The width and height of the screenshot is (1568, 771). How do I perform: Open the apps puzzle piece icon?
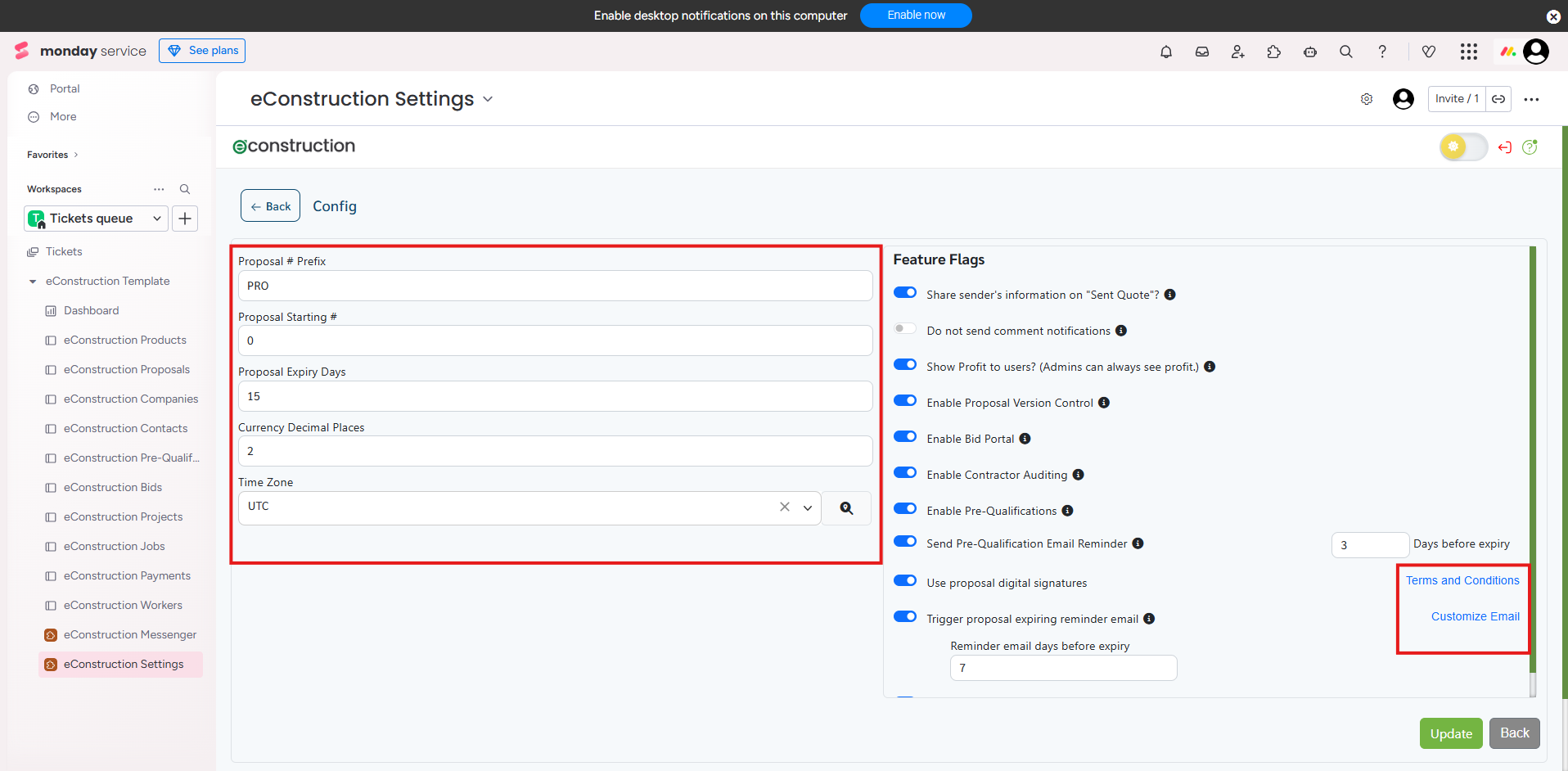coord(1273,52)
